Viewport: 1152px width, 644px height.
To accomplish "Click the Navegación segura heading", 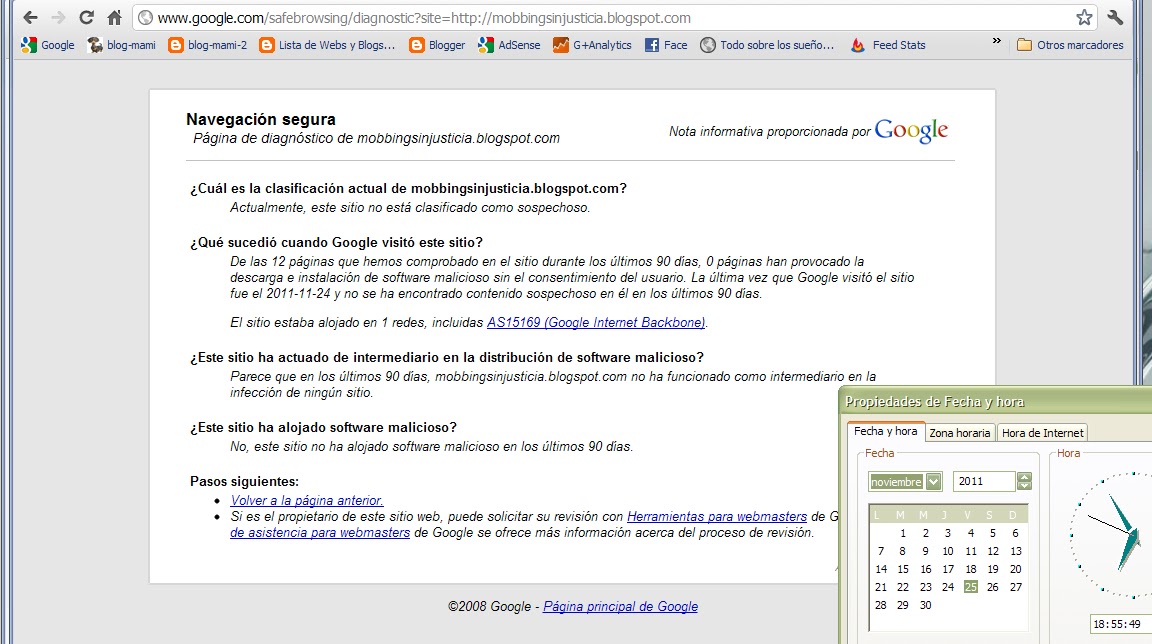I will (261, 119).
